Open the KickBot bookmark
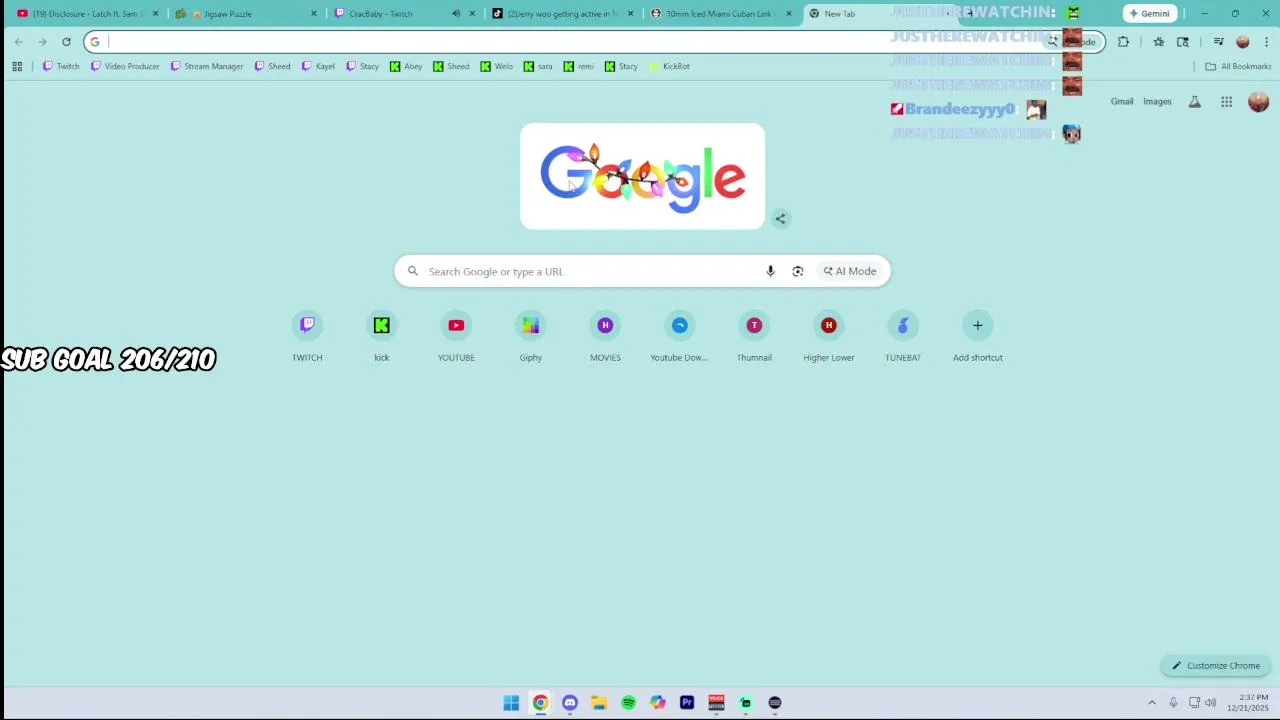Image resolution: width=1280 pixels, height=720 pixels. [x=669, y=66]
